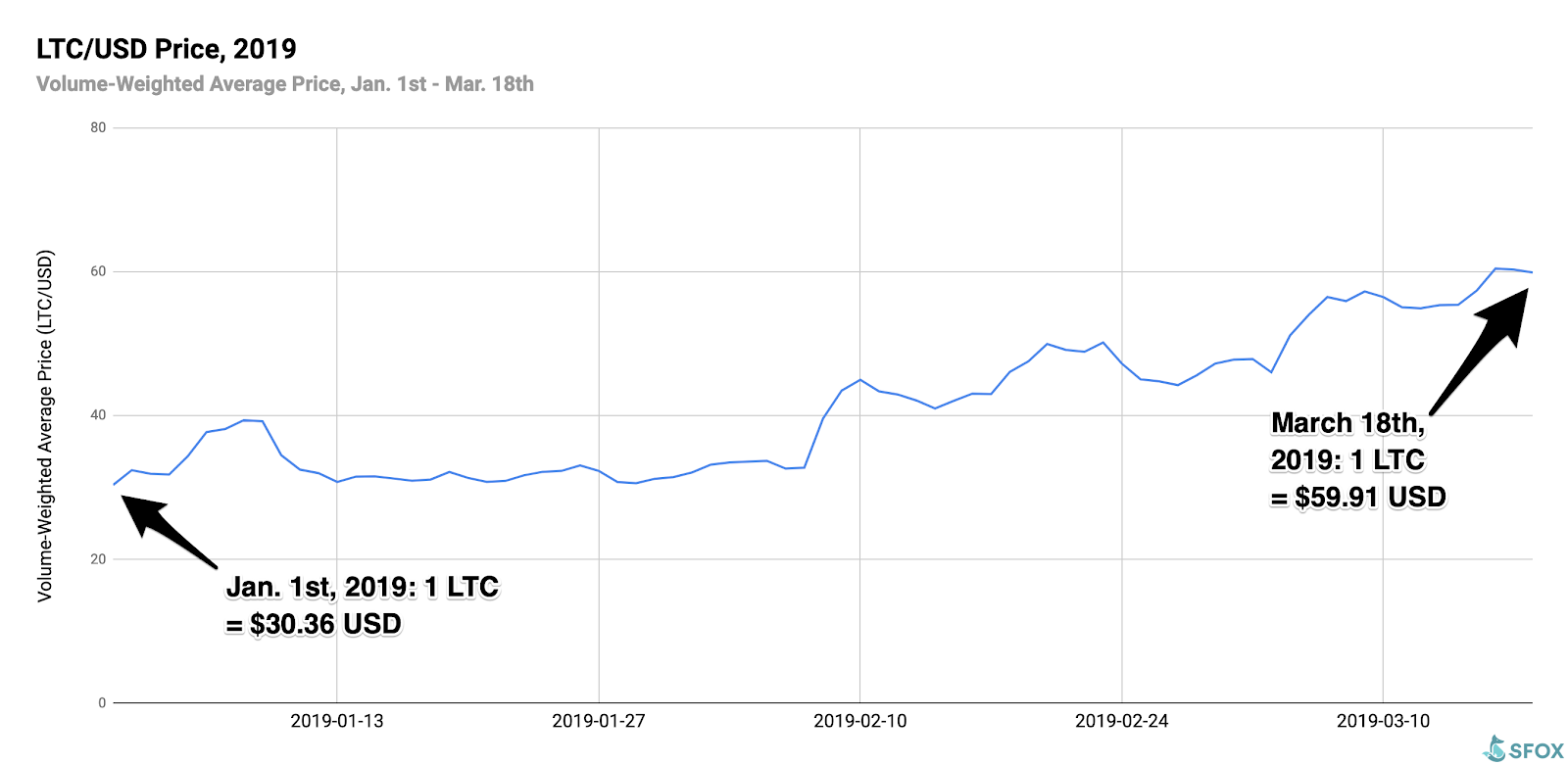The image size is (1568, 765).
Task: Click the line's starting point on Jan. 1st
Action: coord(115,484)
